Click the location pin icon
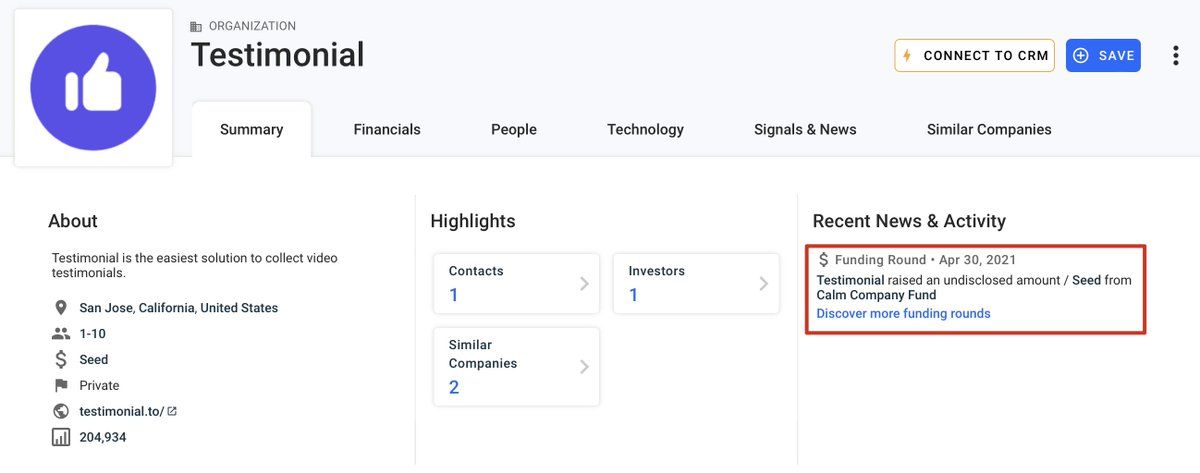The image size is (1200, 473). pyautogui.click(x=61, y=308)
